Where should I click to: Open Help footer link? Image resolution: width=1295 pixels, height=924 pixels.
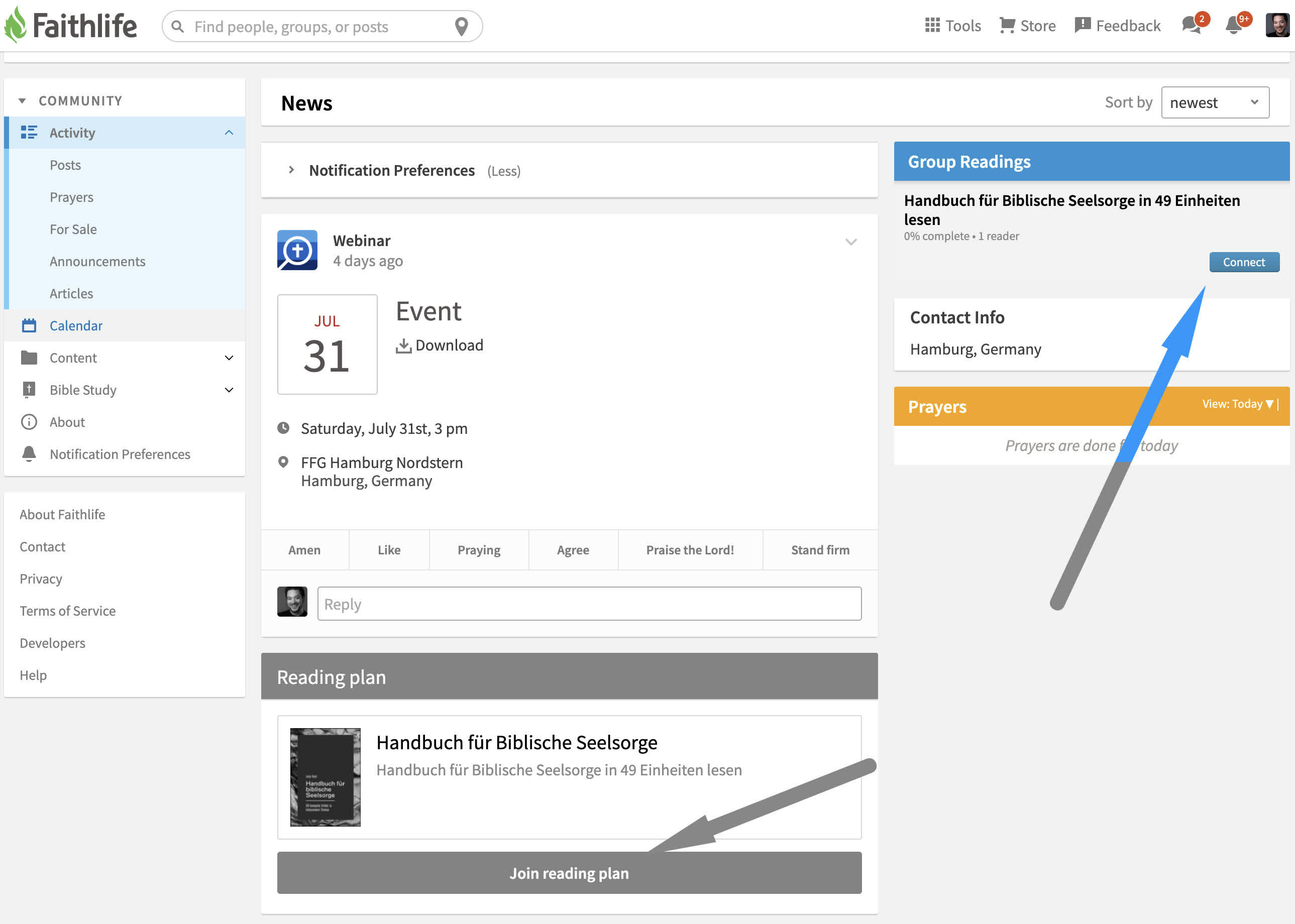tap(33, 675)
